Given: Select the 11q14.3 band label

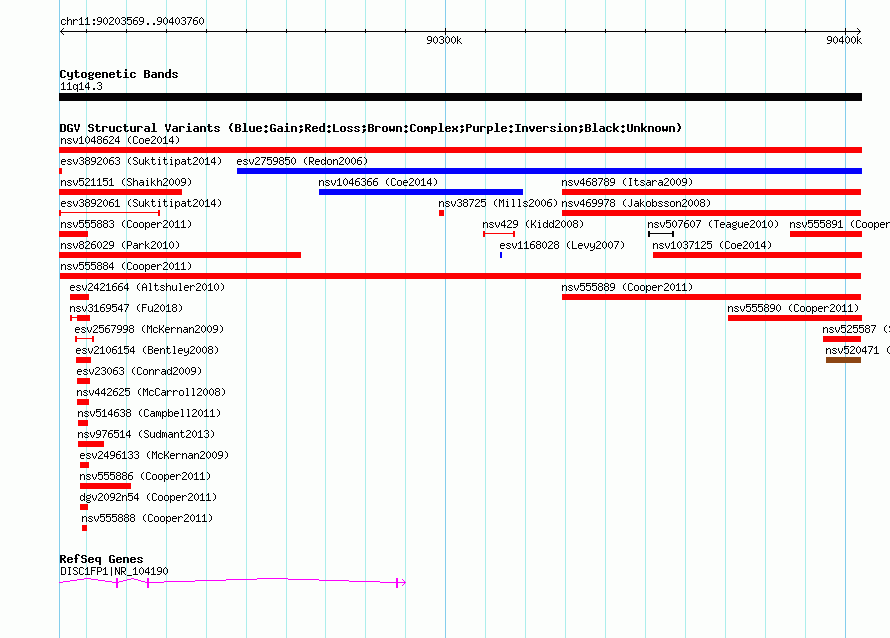Looking at the screenshot, I should coord(81,86).
